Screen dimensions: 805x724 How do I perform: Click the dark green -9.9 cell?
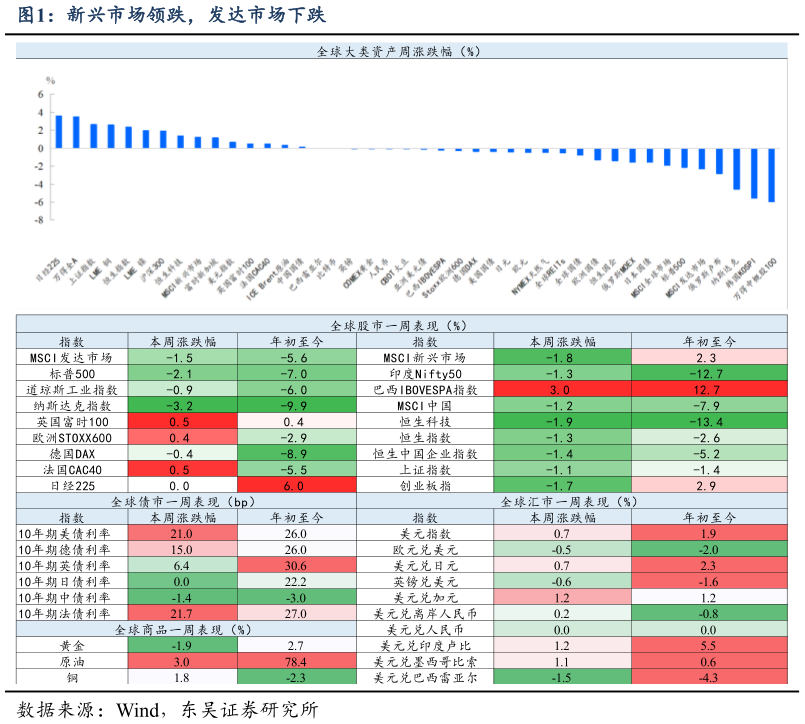(x=295, y=405)
